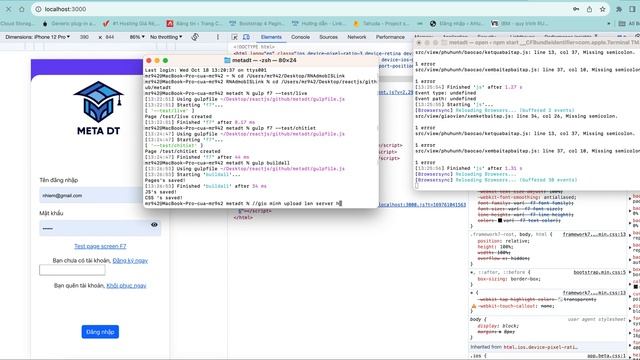Open the All Bookmarks folder
This screenshot has width=640, height=360.
[629, 24]
